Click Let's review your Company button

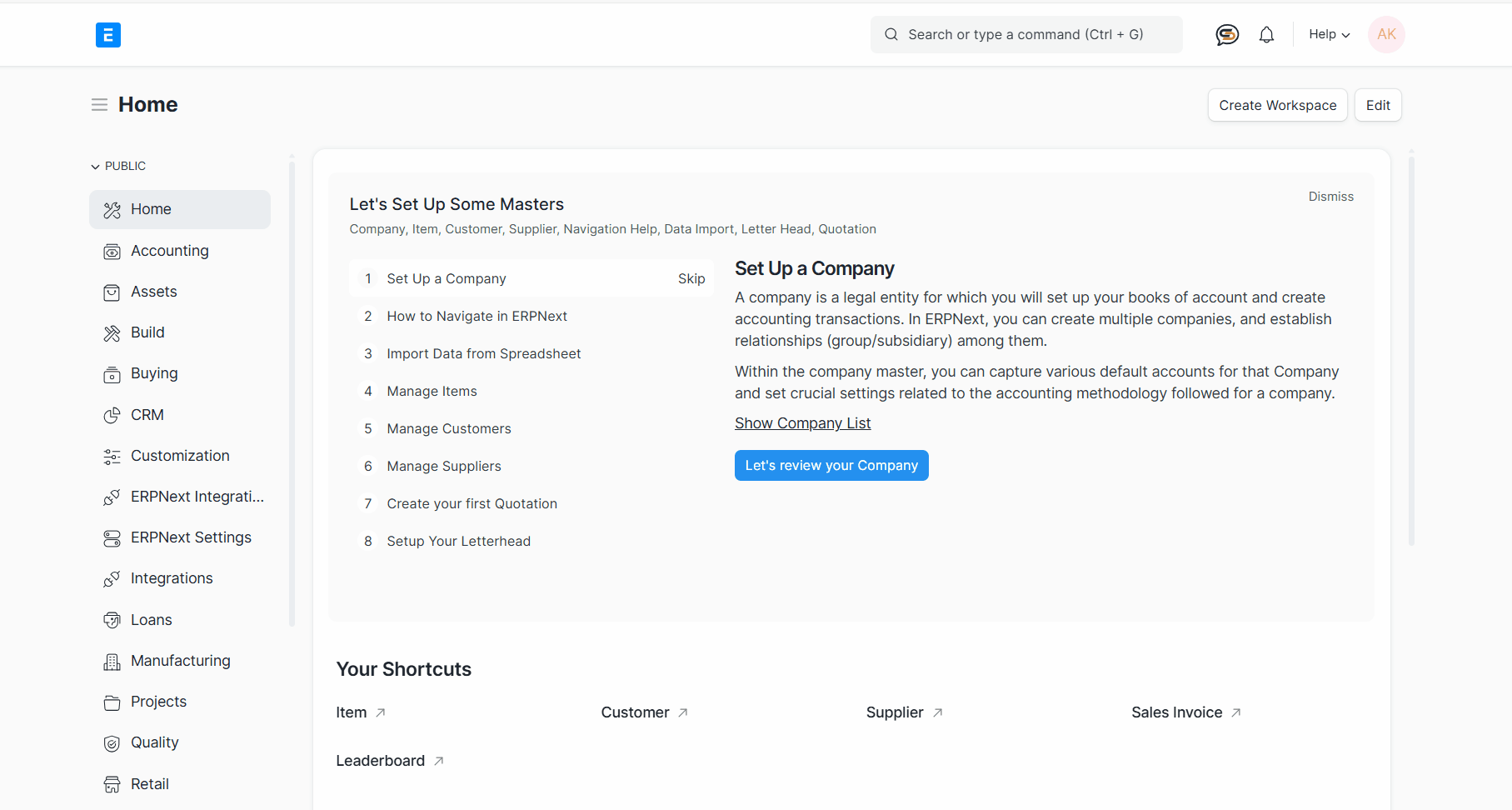point(831,466)
